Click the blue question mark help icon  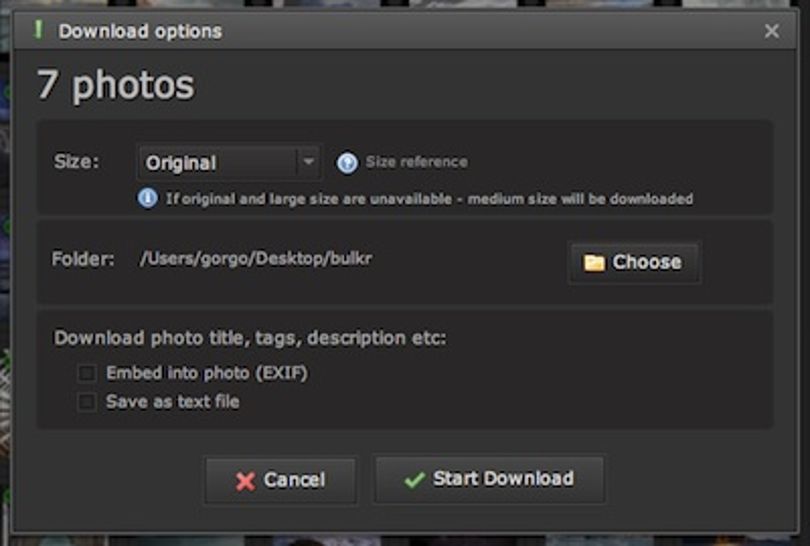click(x=347, y=163)
